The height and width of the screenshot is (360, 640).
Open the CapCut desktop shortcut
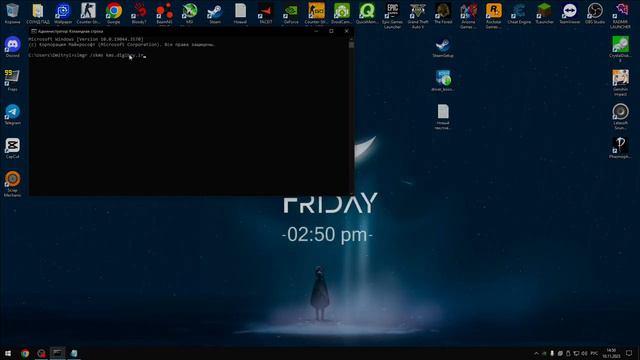12,148
